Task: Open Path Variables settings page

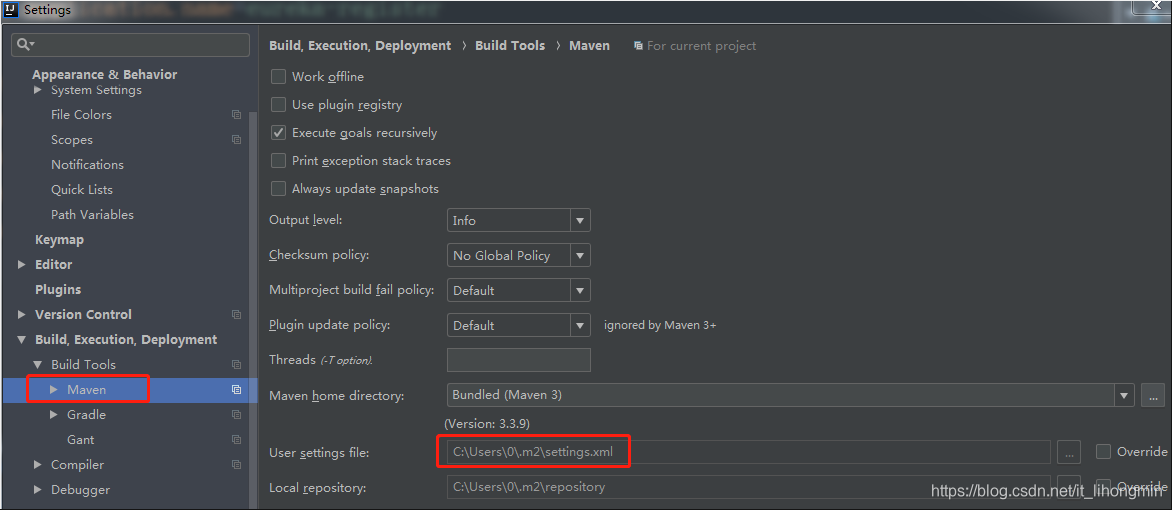Action: coord(92,215)
